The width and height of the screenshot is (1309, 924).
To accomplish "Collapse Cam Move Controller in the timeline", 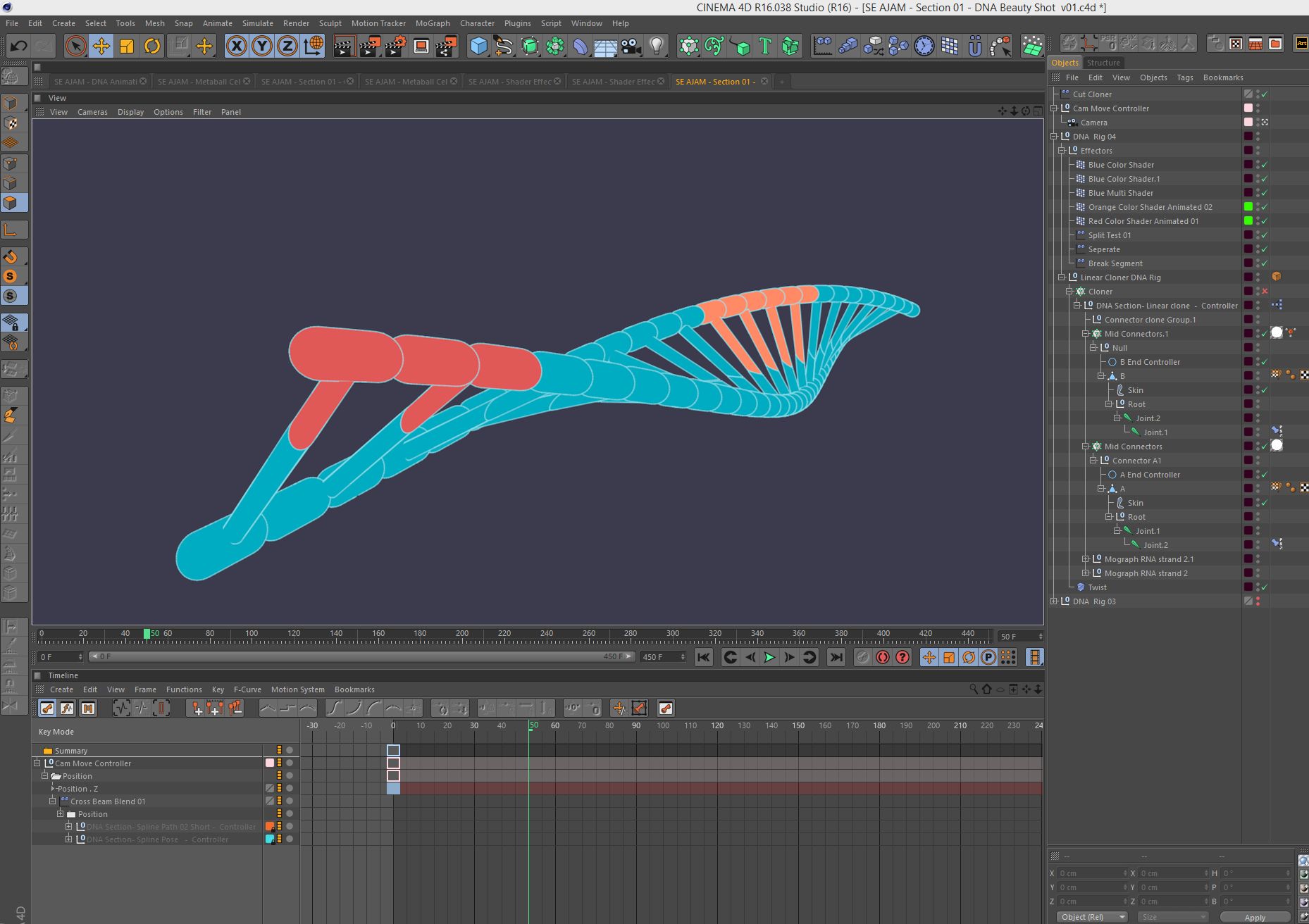I will click(37, 763).
